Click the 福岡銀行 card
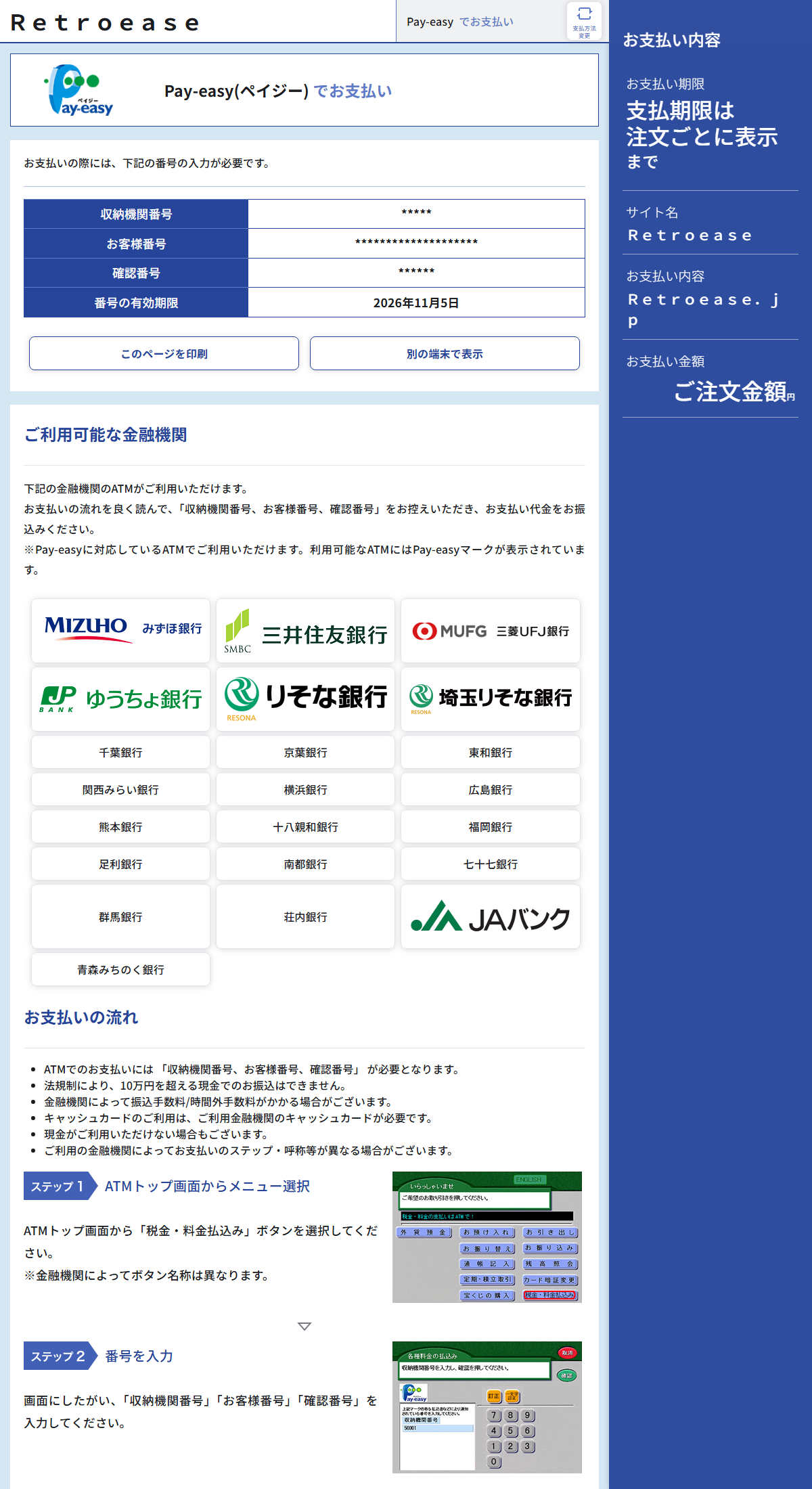Viewport: 812px width, 1489px height. click(x=491, y=826)
